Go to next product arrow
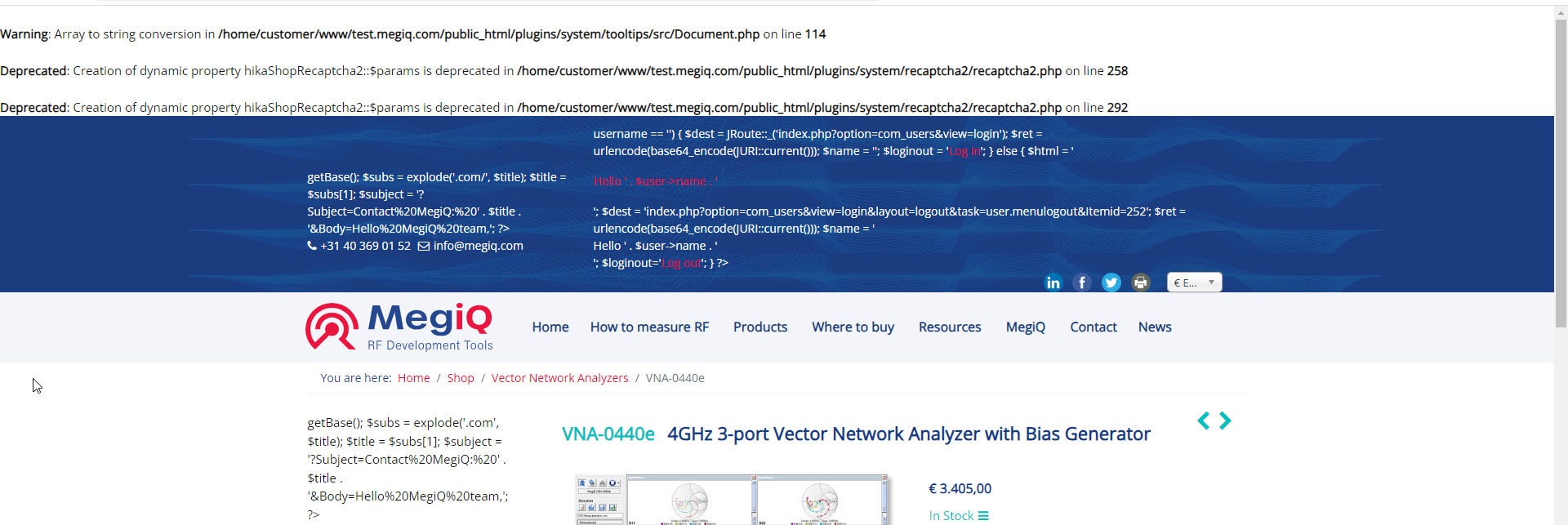The height and width of the screenshot is (525, 1568). coord(1225,420)
